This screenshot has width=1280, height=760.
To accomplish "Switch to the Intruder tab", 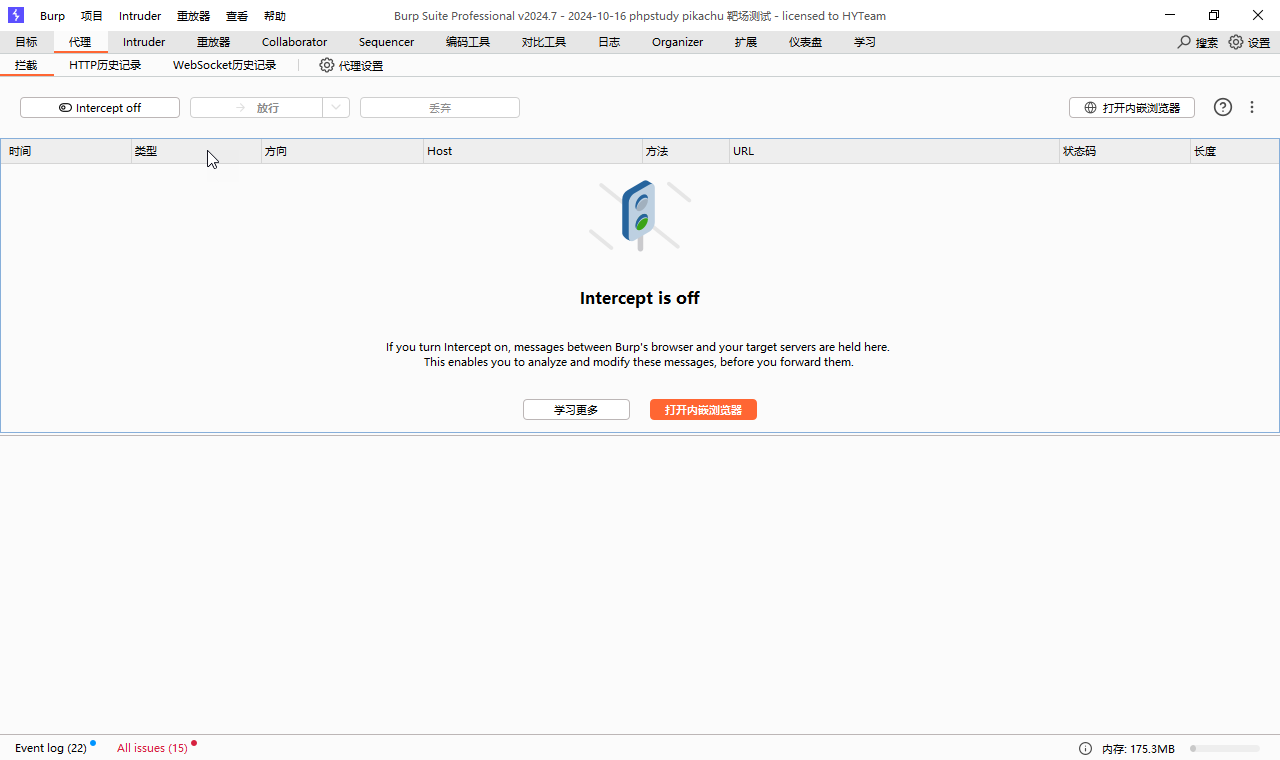I will (144, 42).
